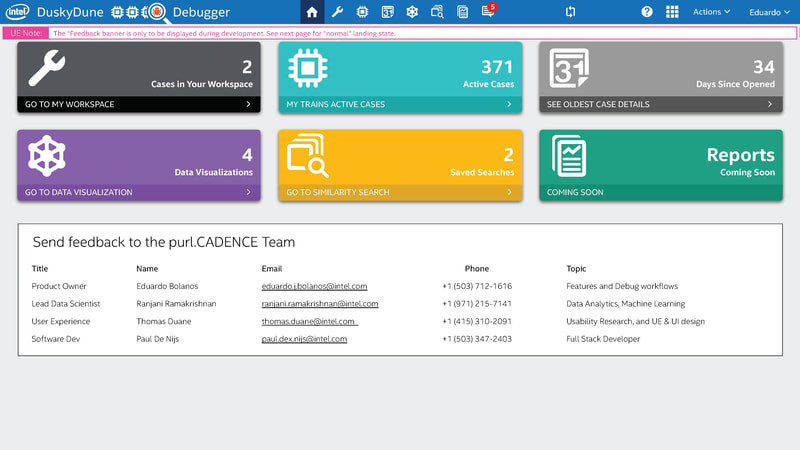Viewport: 800px width, 450px height.
Task: Click '2 Saved Searches' count
Action: [x=482, y=162]
